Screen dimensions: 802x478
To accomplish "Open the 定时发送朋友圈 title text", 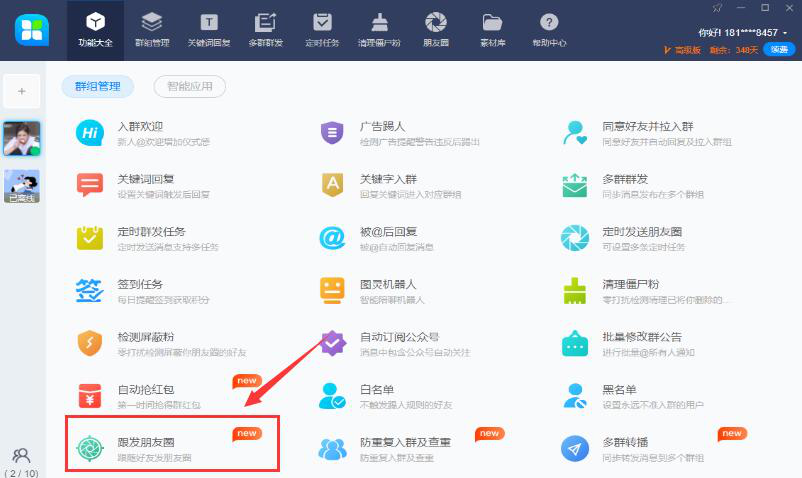I will coord(642,232).
